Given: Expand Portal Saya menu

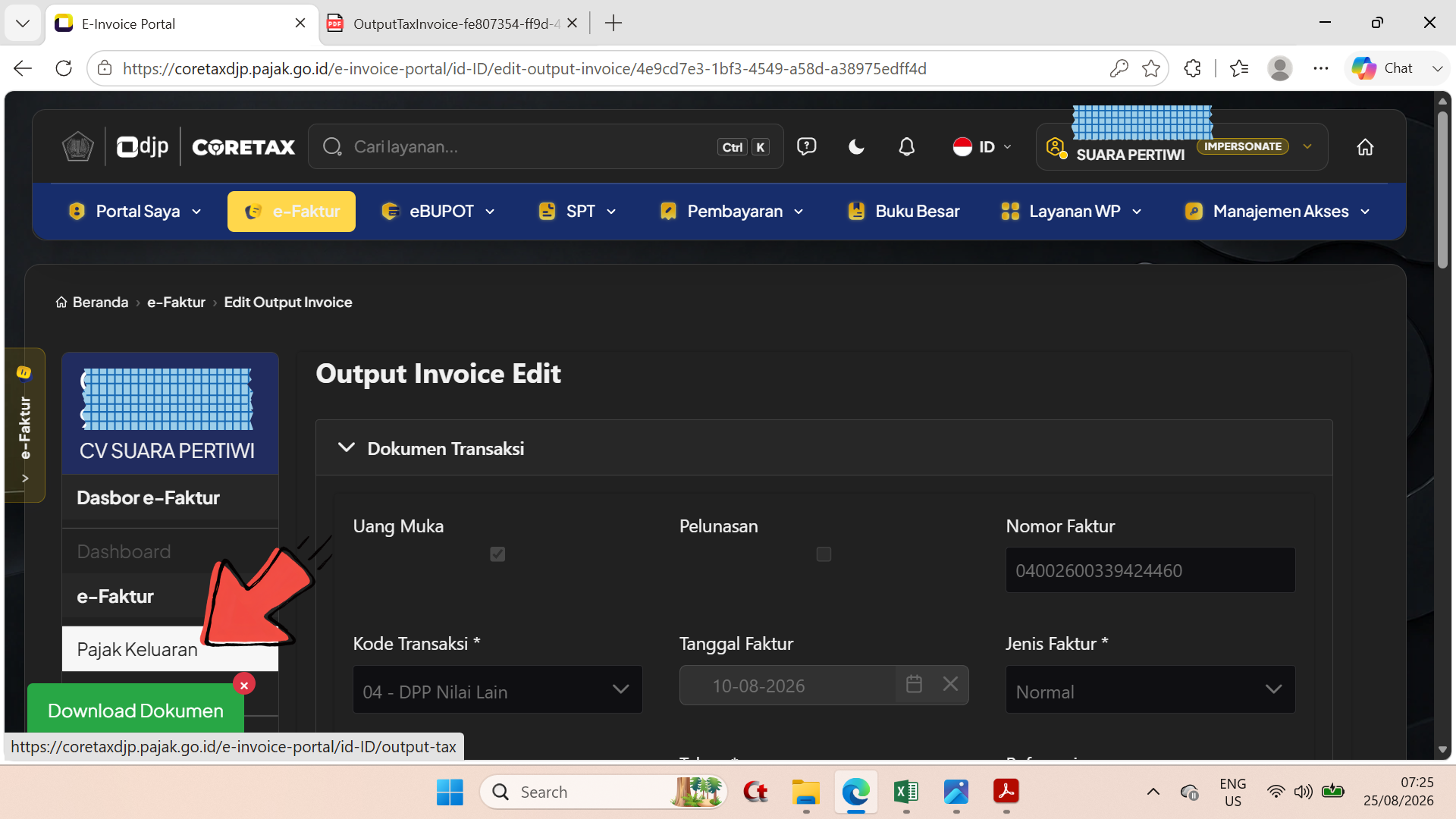Looking at the screenshot, I should click(135, 212).
